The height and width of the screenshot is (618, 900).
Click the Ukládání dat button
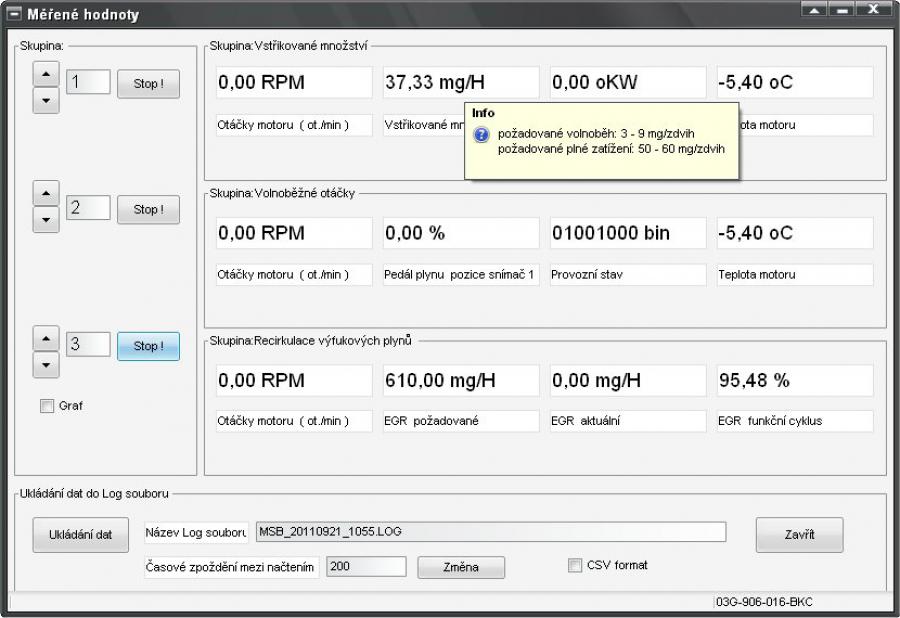tap(80, 535)
